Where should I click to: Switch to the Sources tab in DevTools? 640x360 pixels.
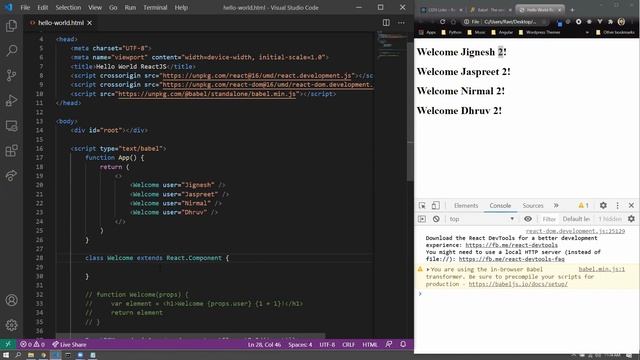tap(533, 205)
